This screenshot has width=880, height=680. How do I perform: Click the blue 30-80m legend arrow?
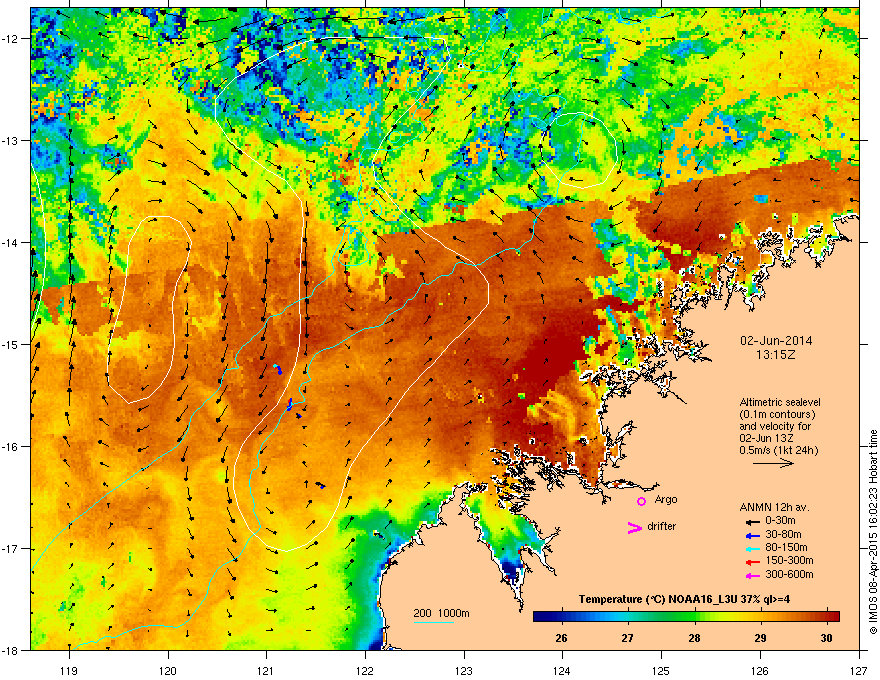(752, 535)
